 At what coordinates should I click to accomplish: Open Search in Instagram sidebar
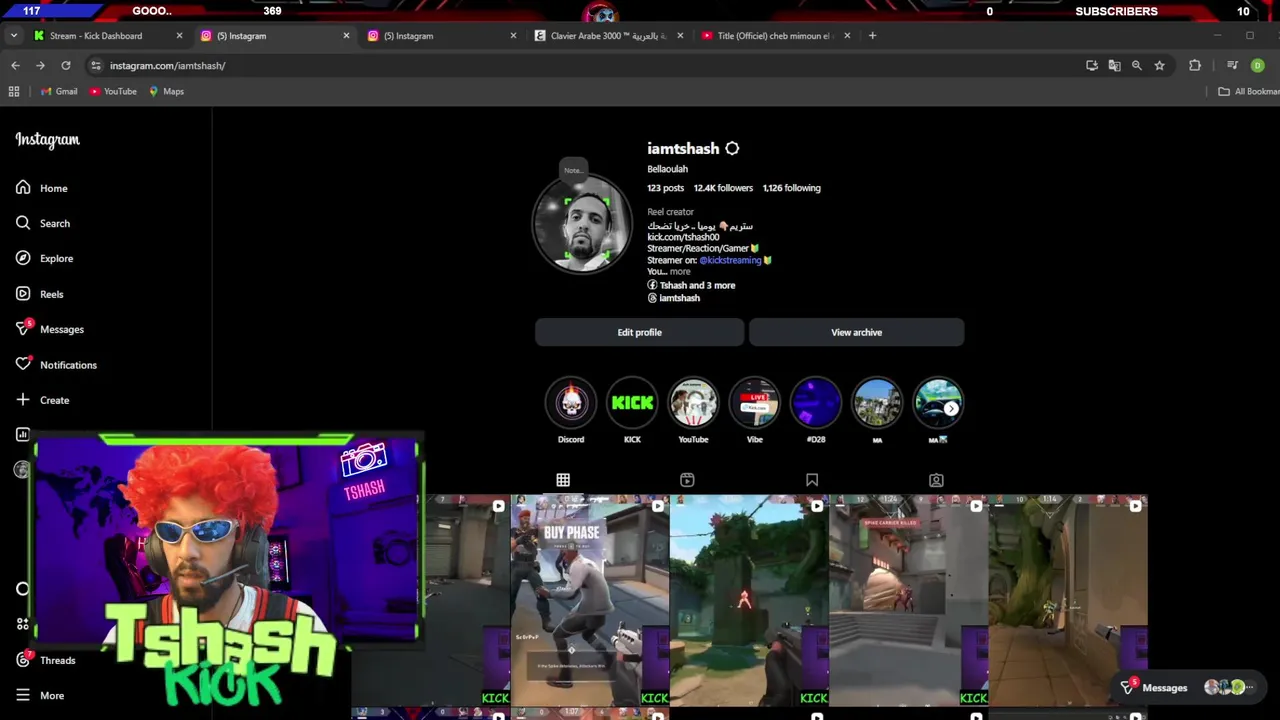(x=42, y=223)
